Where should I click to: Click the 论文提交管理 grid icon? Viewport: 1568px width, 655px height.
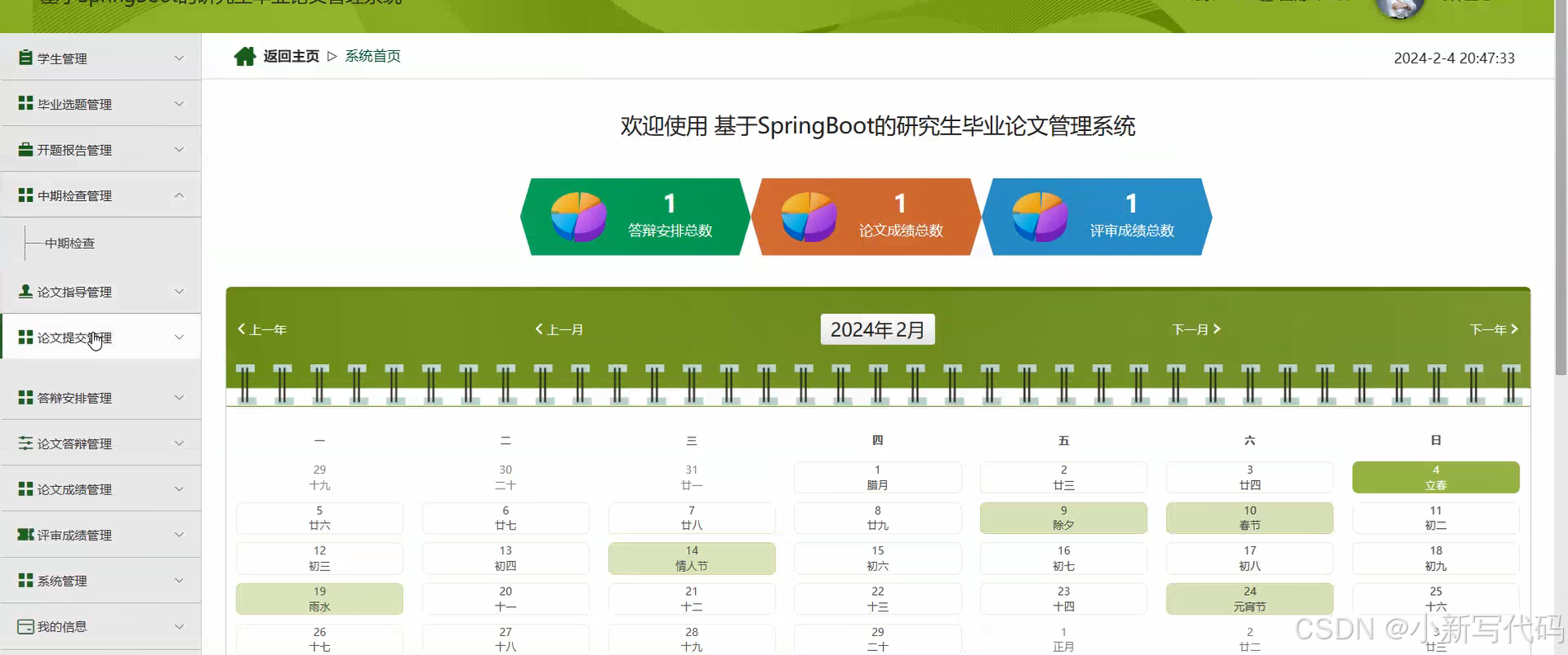26,337
